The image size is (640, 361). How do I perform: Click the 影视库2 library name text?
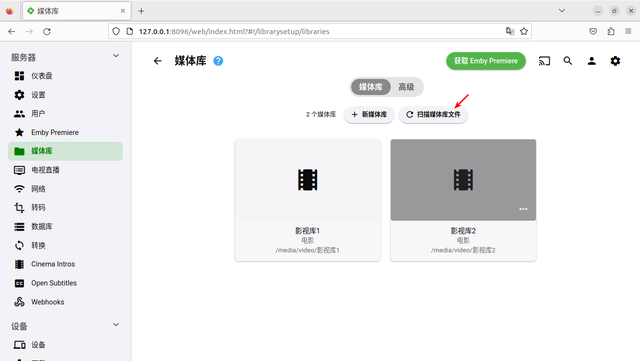[463, 231]
